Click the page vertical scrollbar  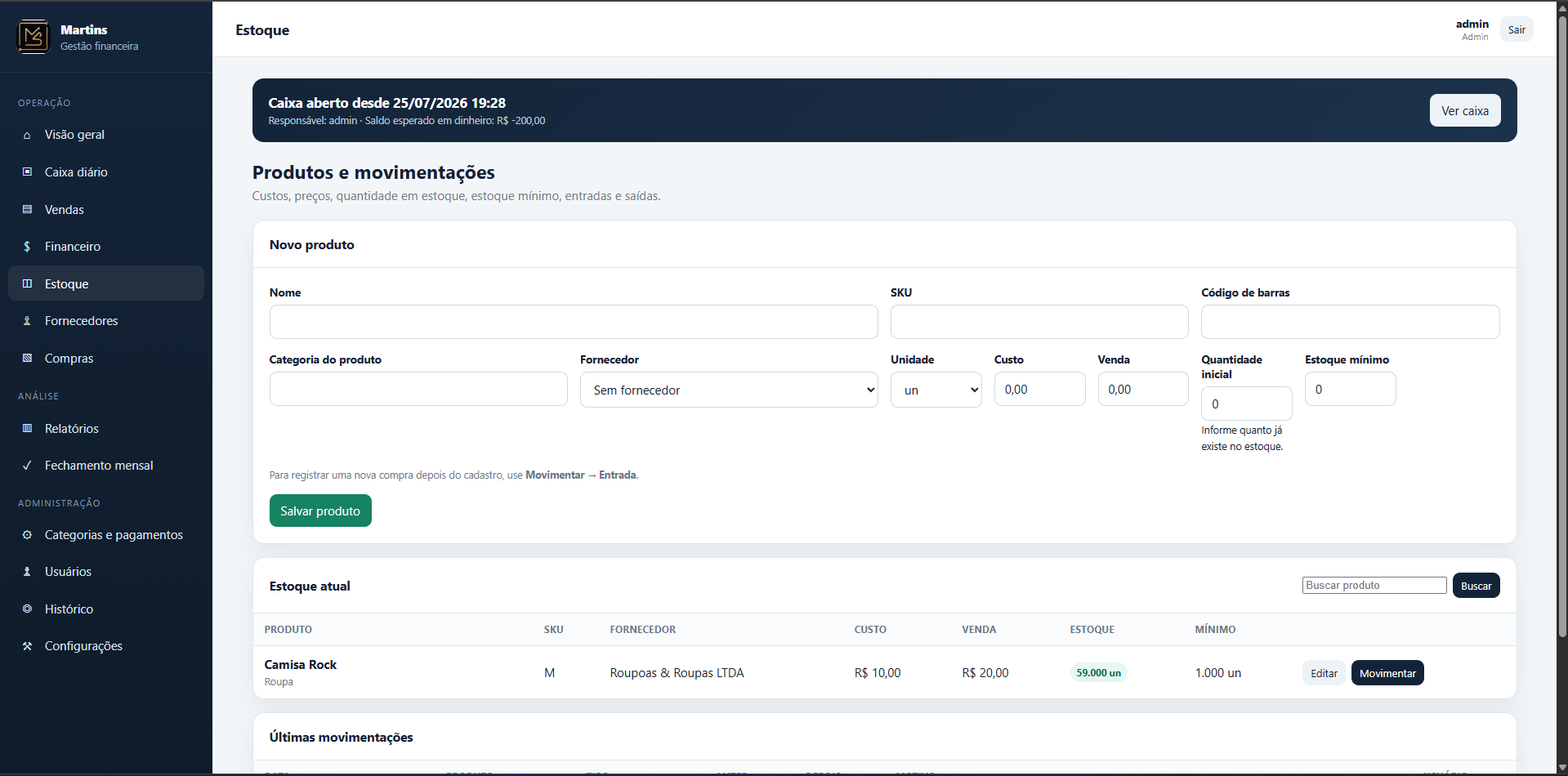click(x=1562, y=327)
